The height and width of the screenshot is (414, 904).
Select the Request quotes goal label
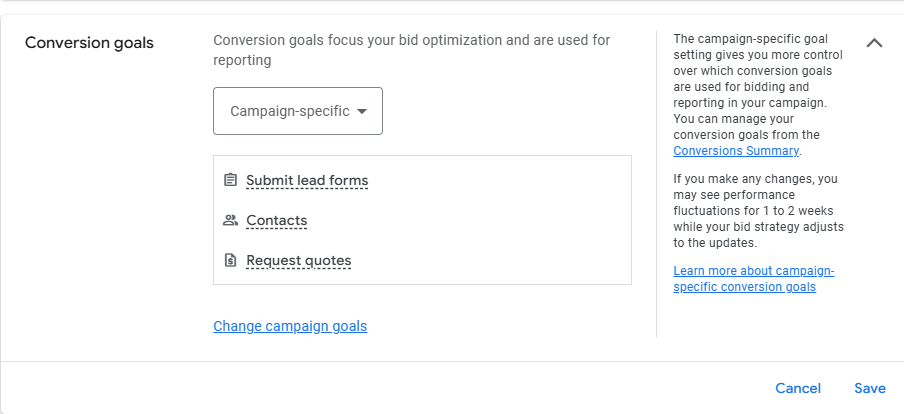[x=299, y=261]
